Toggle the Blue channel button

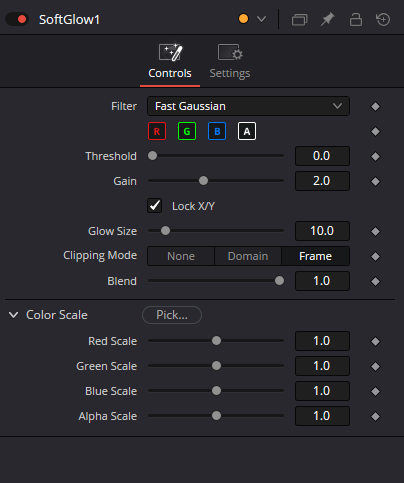[x=217, y=131]
